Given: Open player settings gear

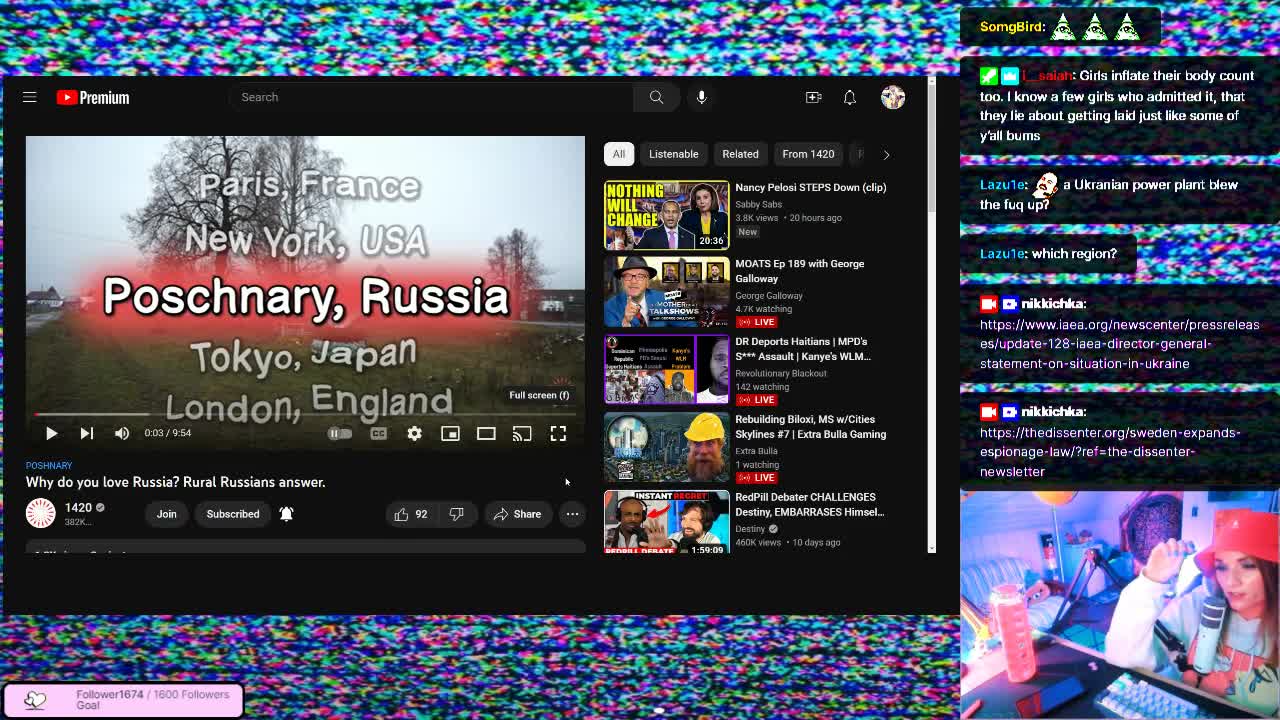Looking at the screenshot, I should point(414,433).
